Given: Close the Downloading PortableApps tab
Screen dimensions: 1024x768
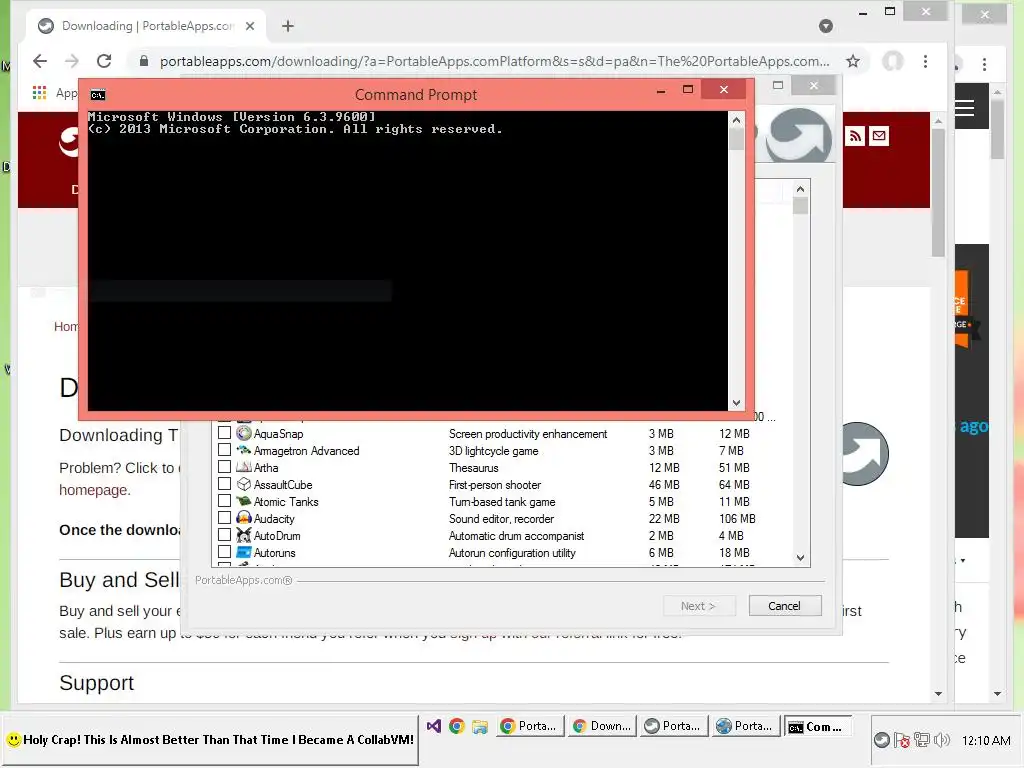Looking at the screenshot, I should point(250,26).
